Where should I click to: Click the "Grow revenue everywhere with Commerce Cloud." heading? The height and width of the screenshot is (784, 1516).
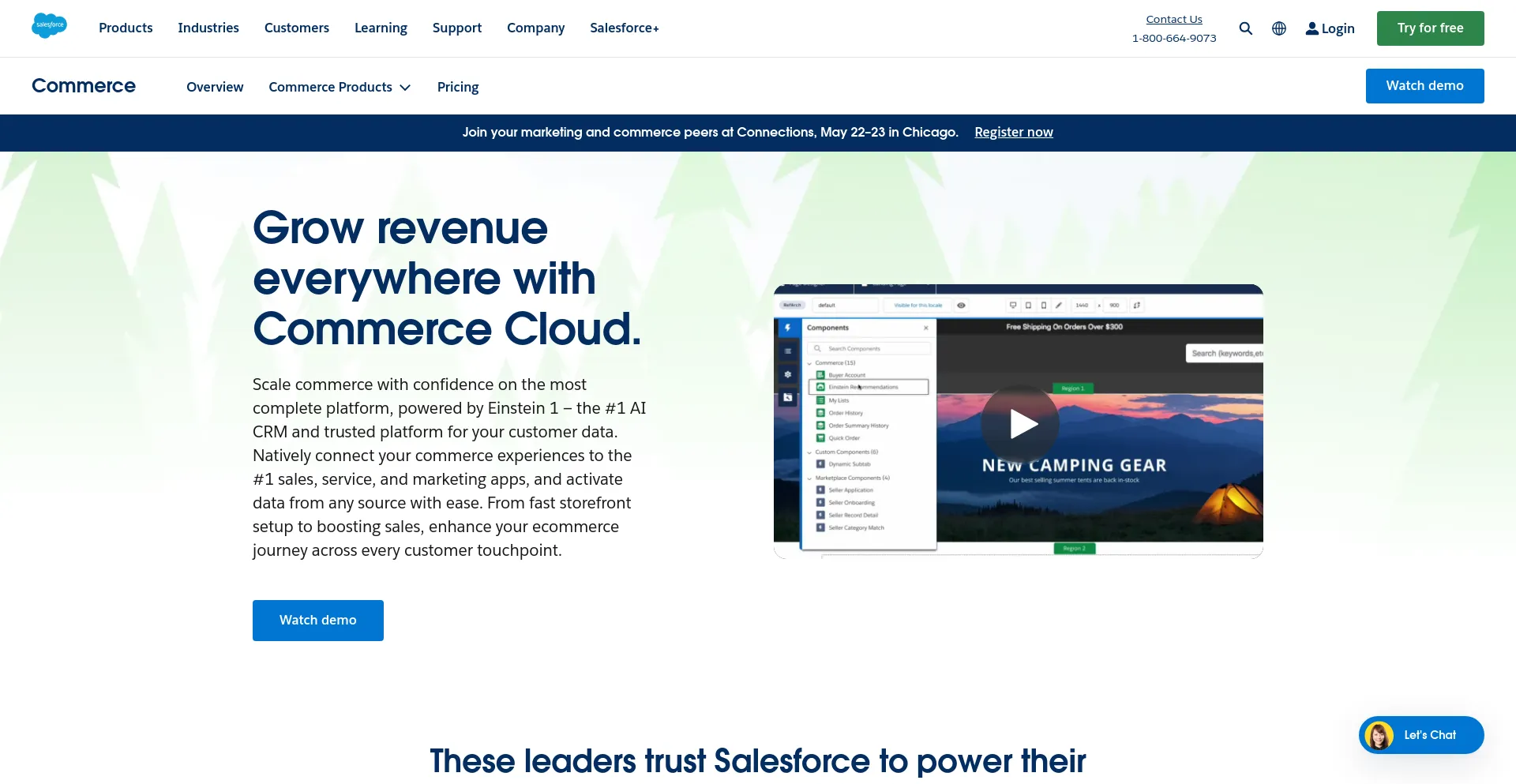click(447, 278)
